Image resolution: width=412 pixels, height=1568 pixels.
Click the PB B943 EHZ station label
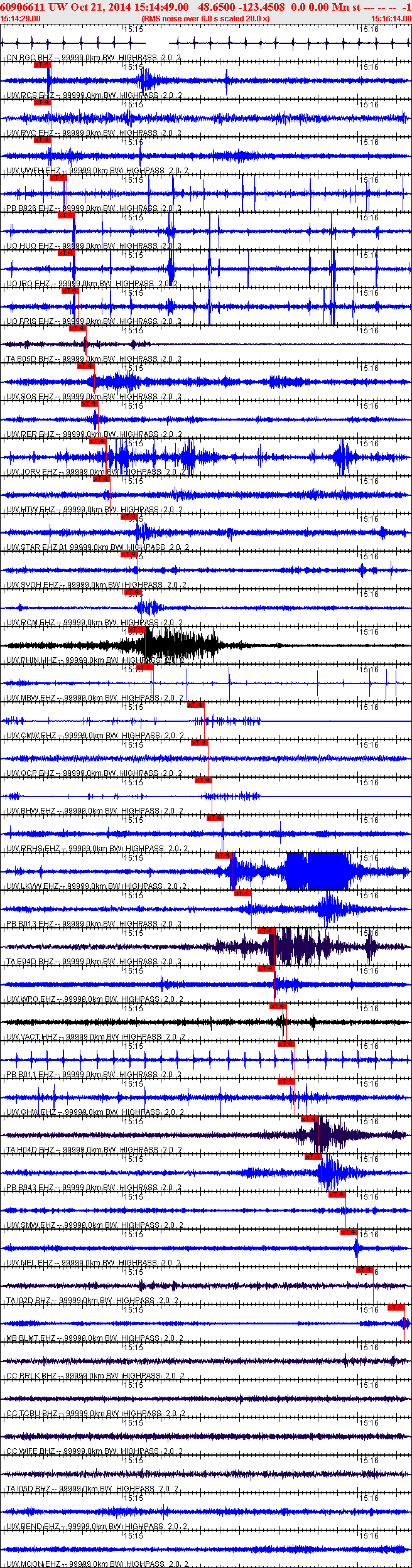[x=30, y=1188]
